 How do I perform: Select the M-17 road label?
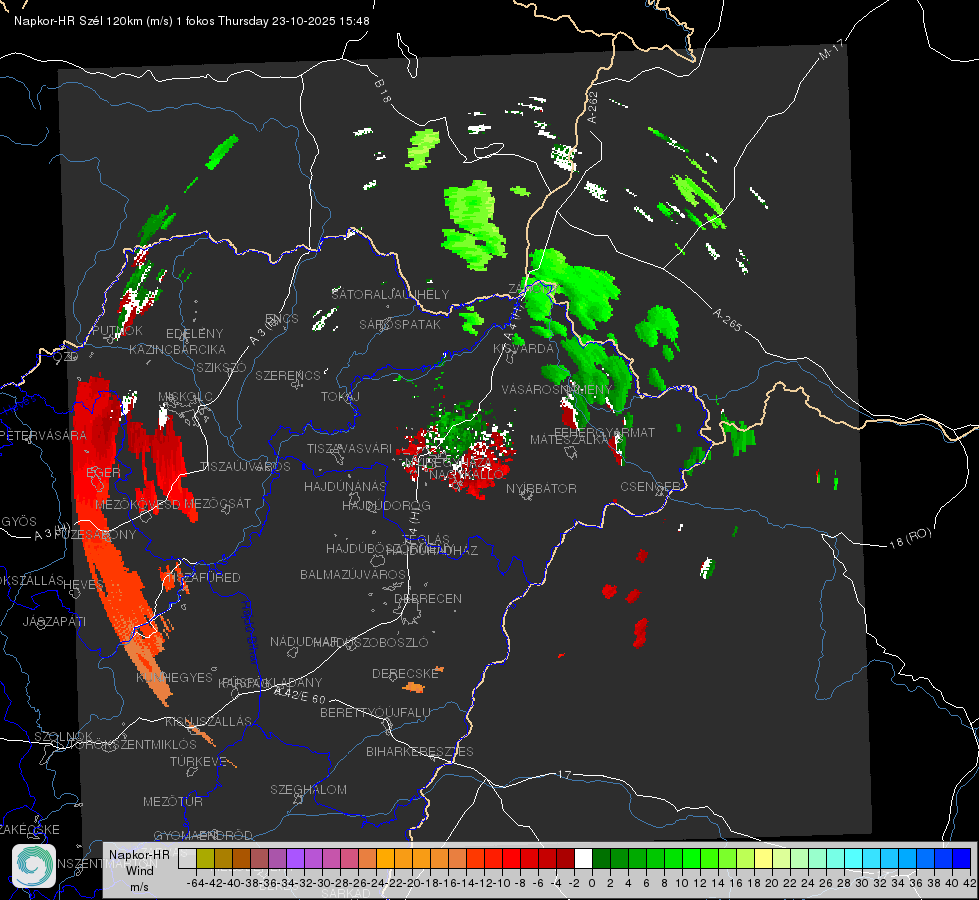coord(832,49)
